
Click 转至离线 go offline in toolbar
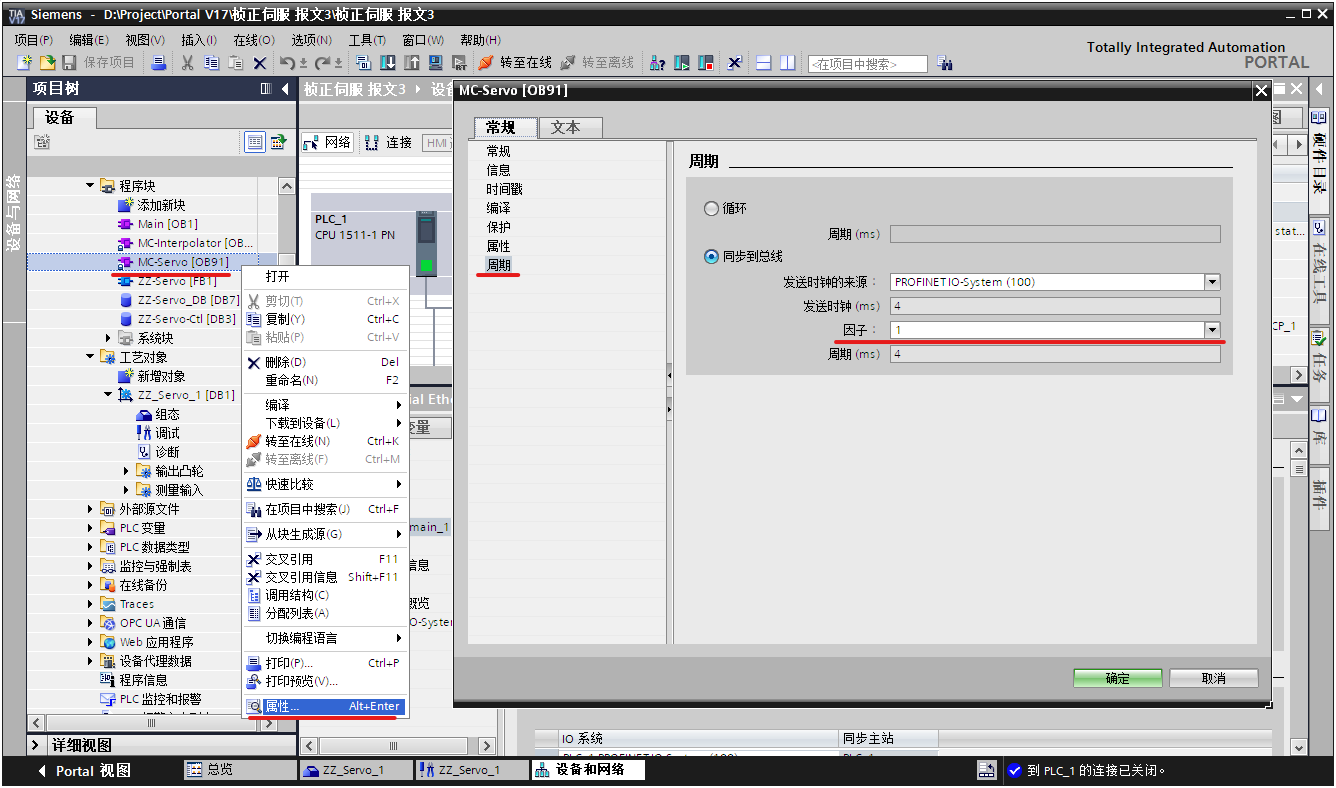tap(597, 62)
